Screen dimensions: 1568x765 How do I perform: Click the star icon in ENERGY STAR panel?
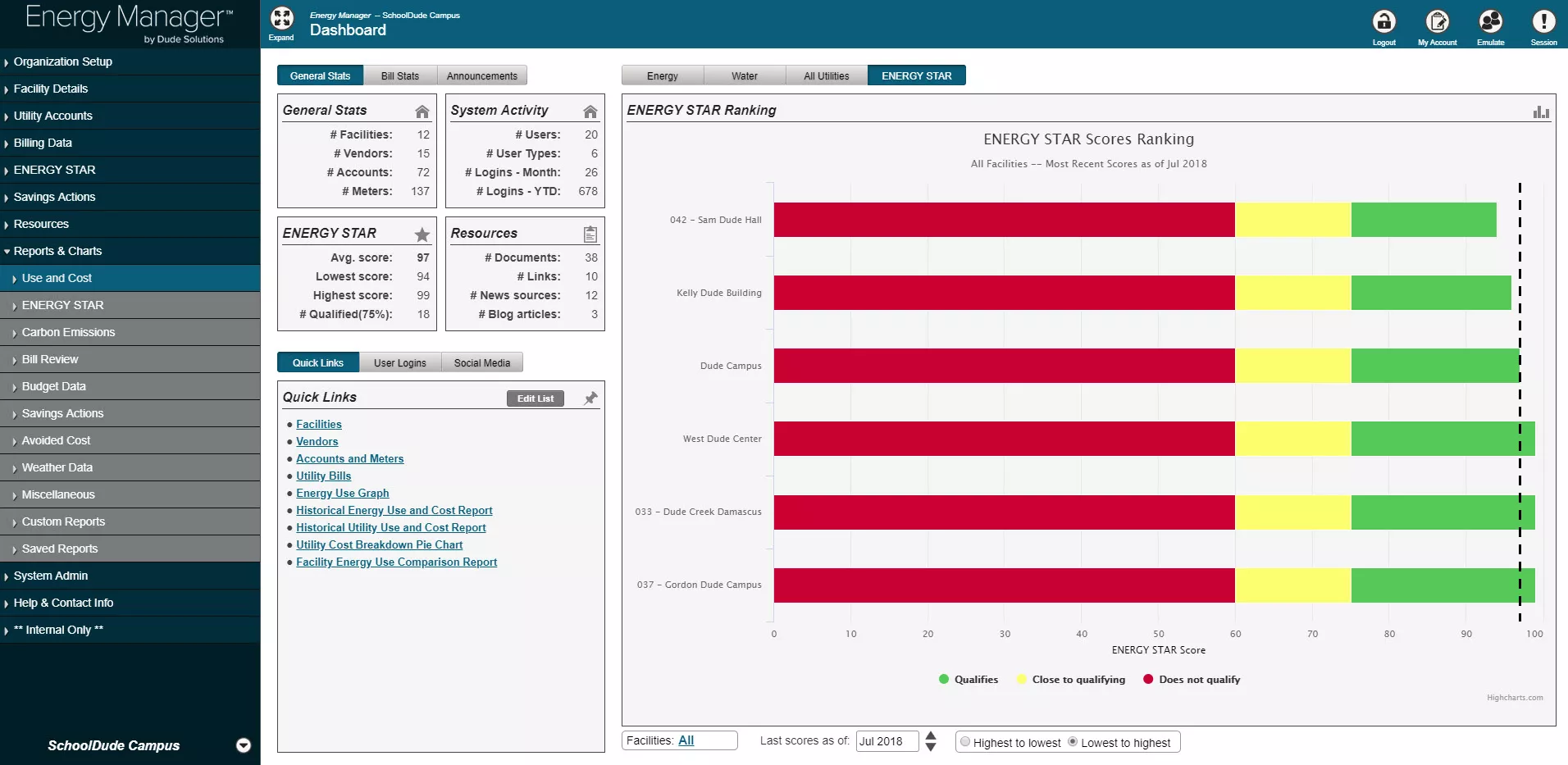tap(422, 235)
